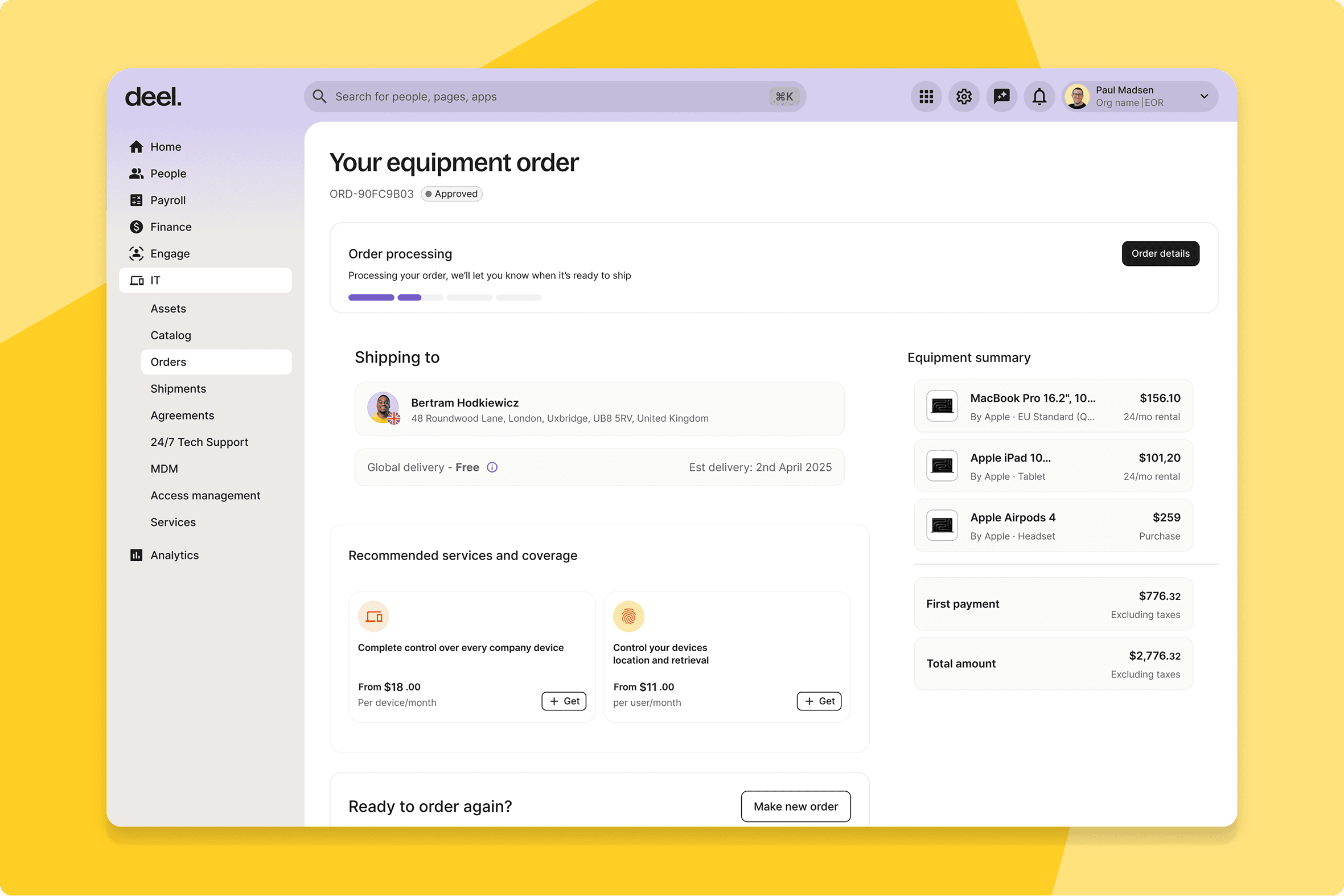Click the MacBook Pro product thumbnail

942,406
